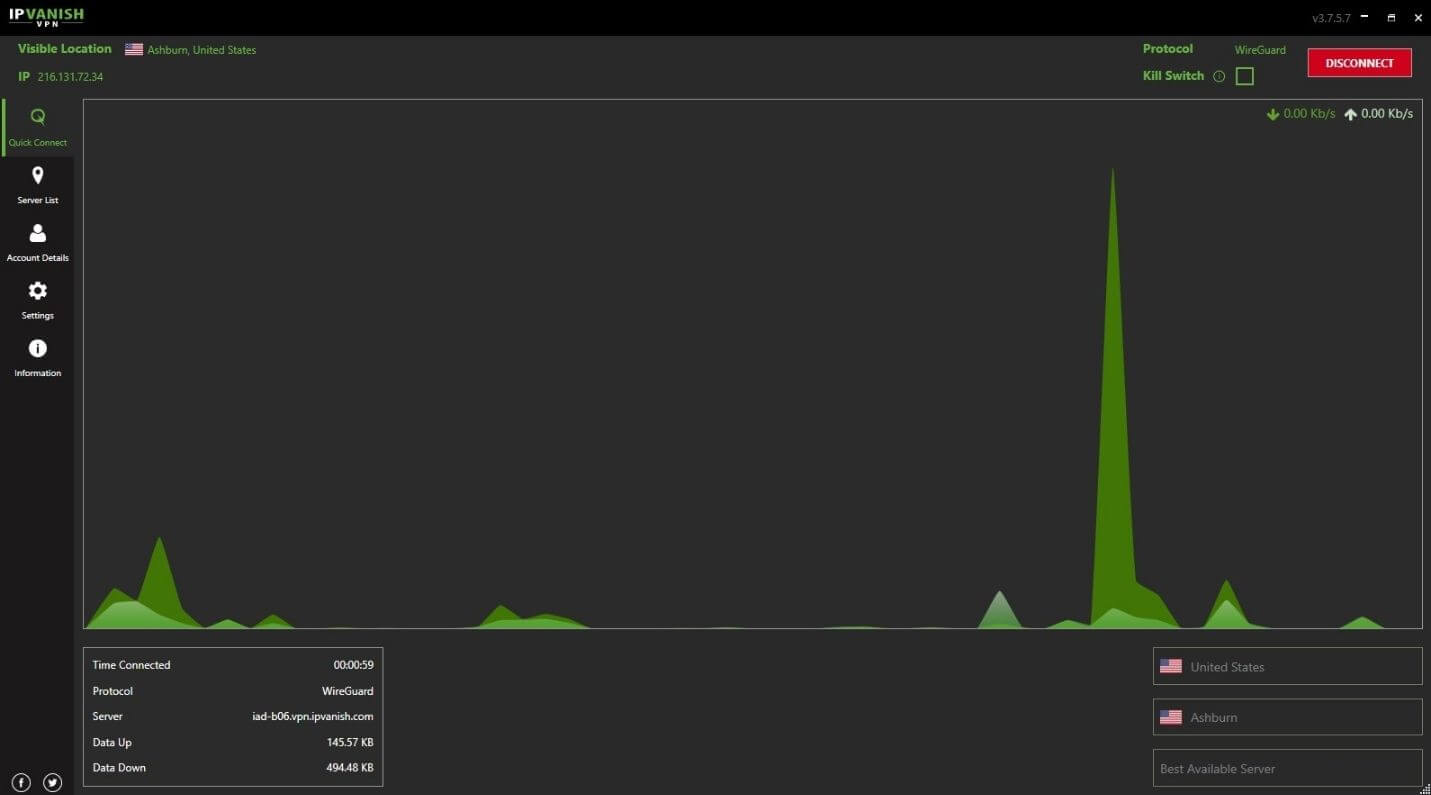Open the Ashburn city selector
This screenshot has width=1431, height=795.
coord(1287,717)
